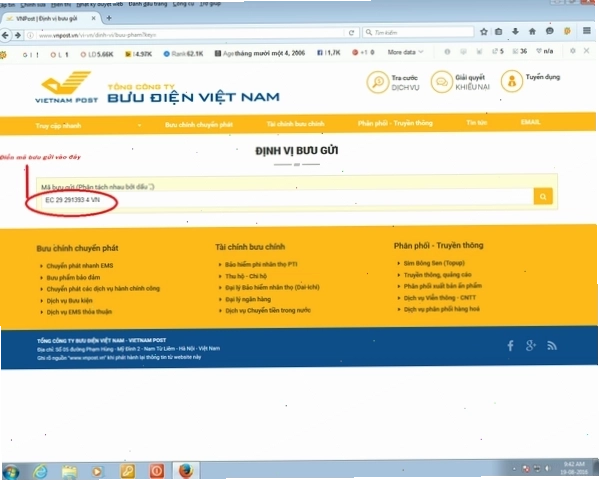Open a new browser tab

pos(109,18)
